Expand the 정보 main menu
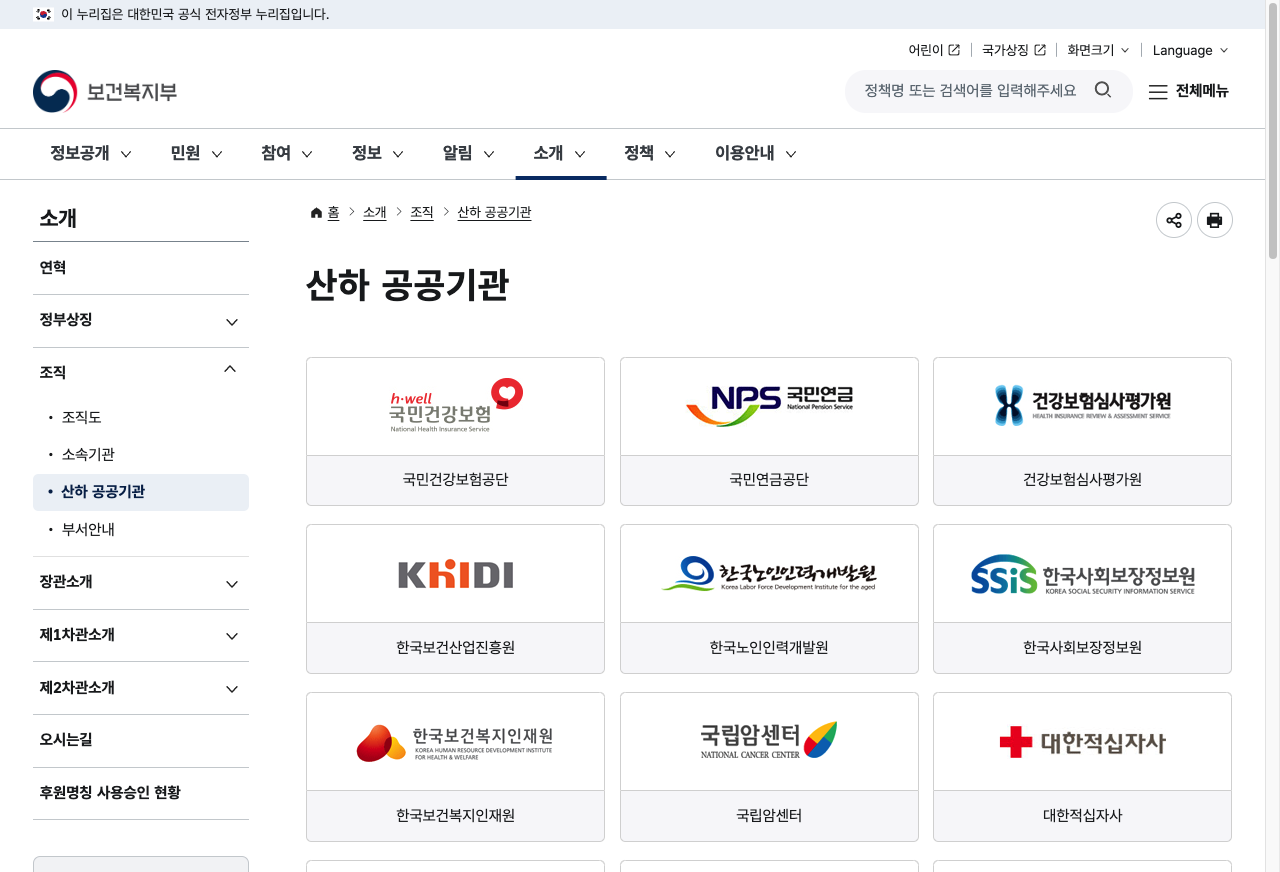 pos(378,153)
